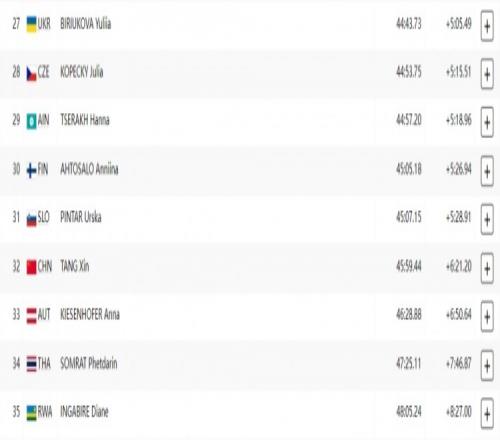
Task: Click the Finland flag icon
Action: point(31,170)
